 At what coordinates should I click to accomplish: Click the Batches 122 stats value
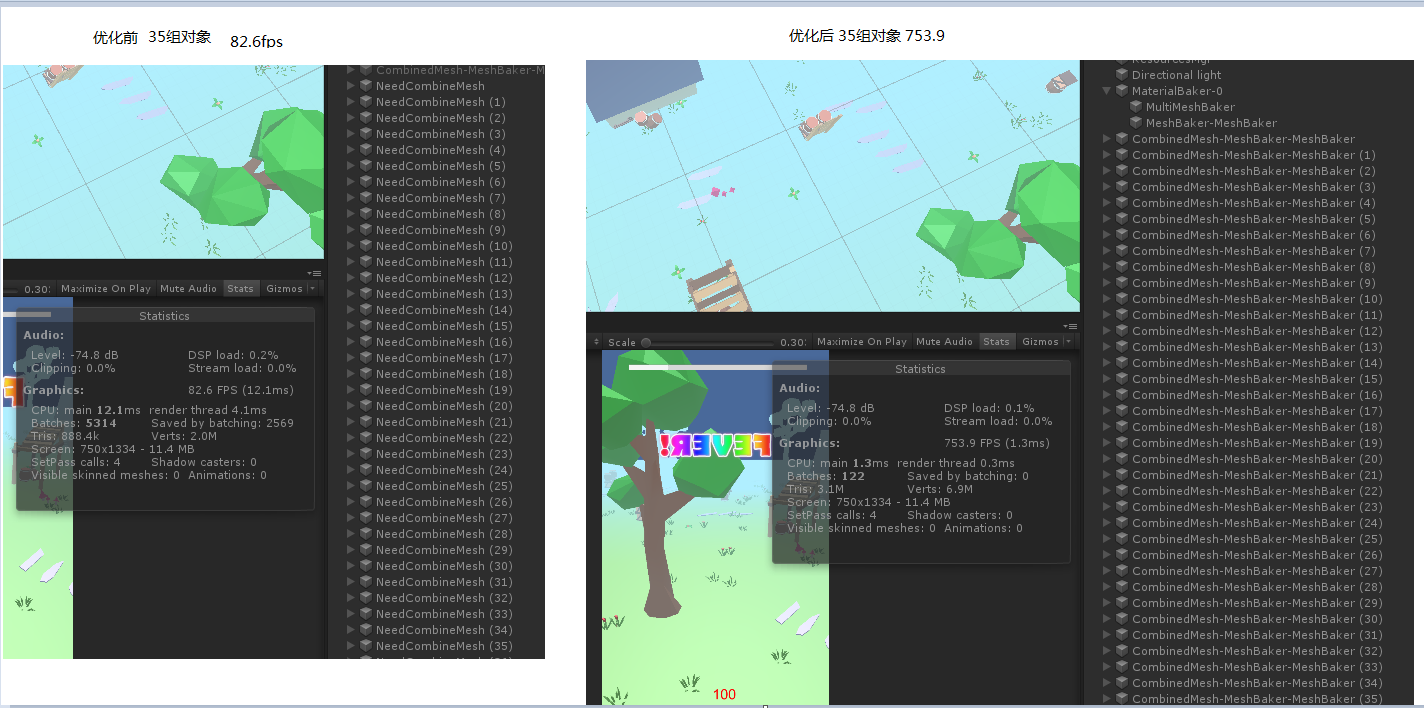pyautogui.click(x=853, y=476)
